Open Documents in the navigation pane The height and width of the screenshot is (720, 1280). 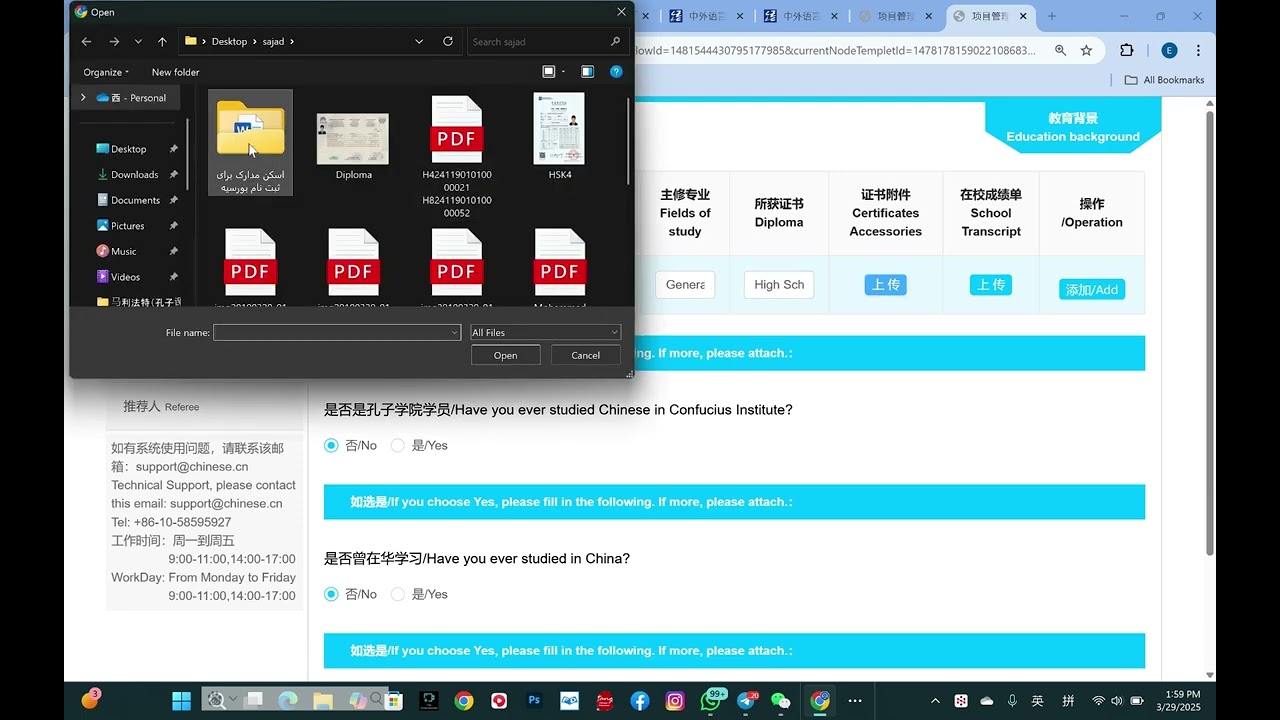pos(135,200)
